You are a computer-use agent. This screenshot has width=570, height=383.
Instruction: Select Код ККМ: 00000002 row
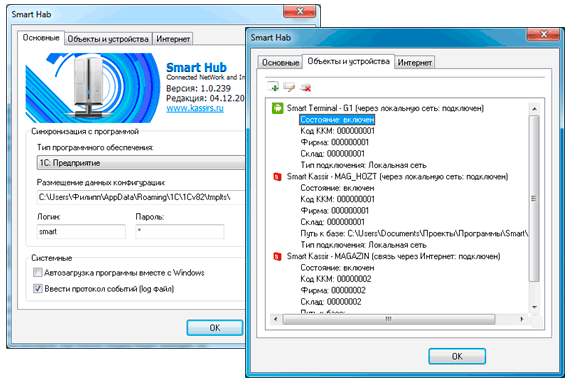[x=336, y=279]
